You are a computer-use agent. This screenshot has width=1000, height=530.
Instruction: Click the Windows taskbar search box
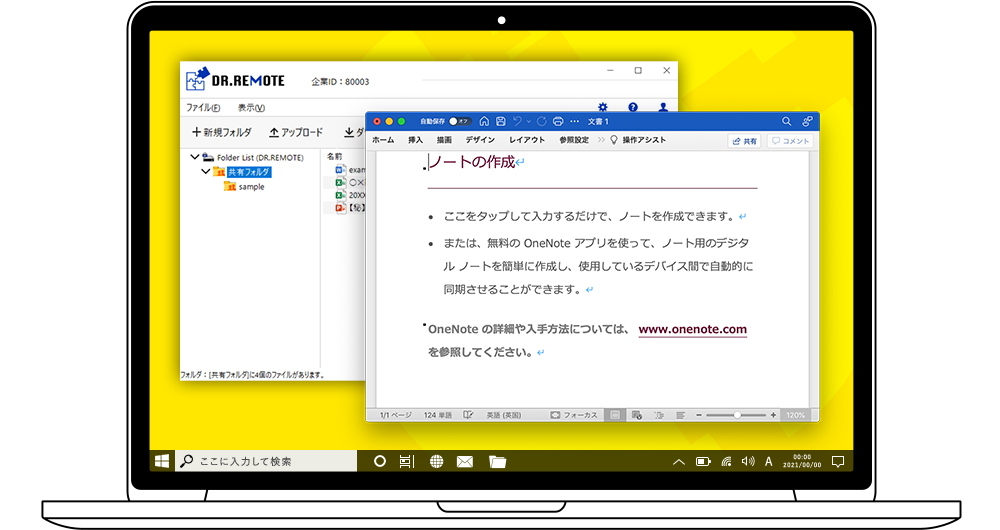coord(267,461)
